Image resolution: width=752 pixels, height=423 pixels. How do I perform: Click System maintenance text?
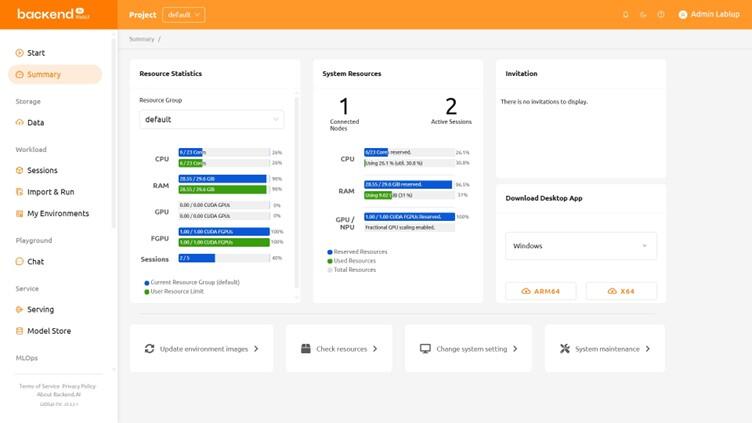[607, 349]
